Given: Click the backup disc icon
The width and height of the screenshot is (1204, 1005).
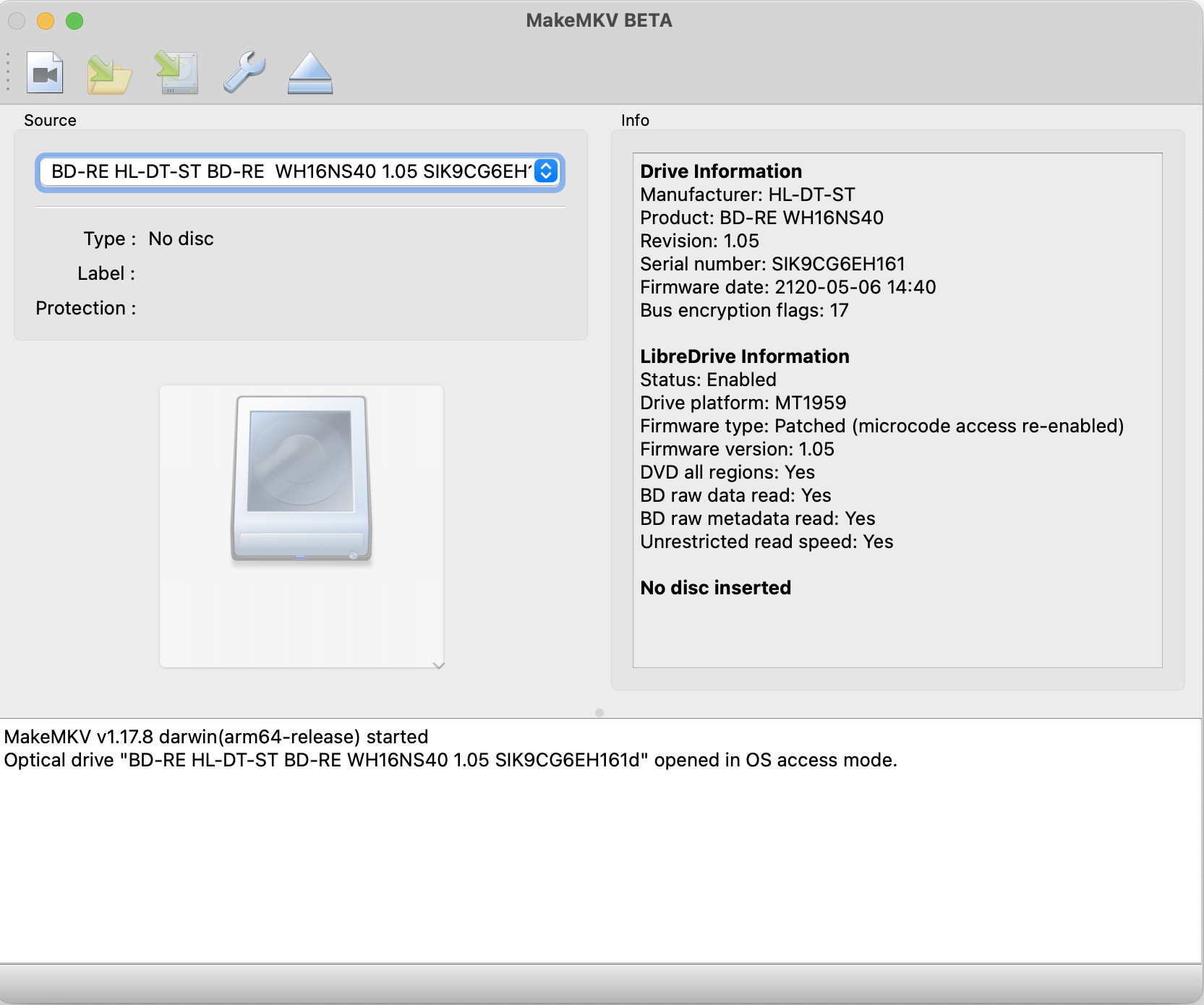Looking at the screenshot, I should 177,73.
